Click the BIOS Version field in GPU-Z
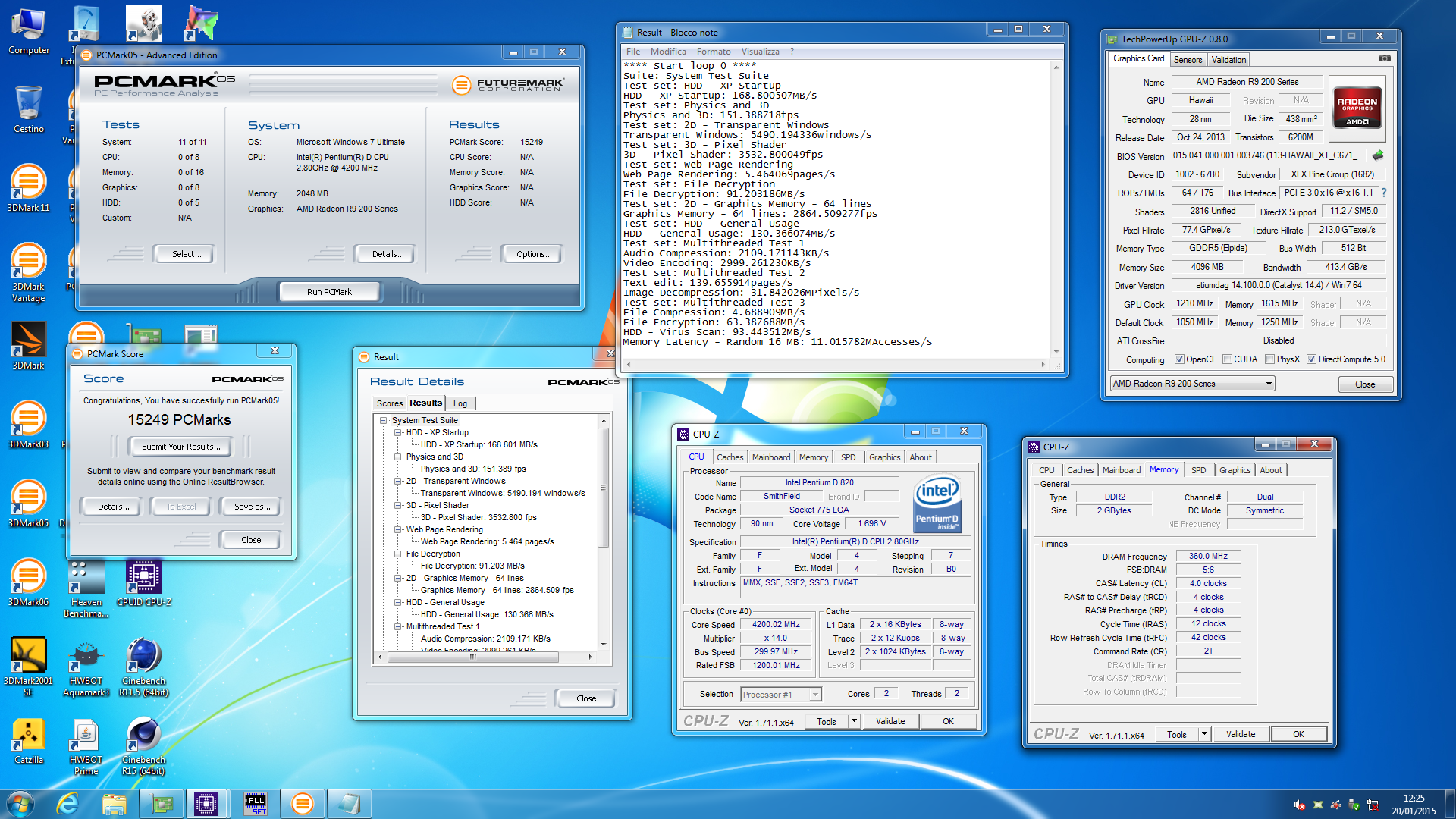 (1268, 155)
